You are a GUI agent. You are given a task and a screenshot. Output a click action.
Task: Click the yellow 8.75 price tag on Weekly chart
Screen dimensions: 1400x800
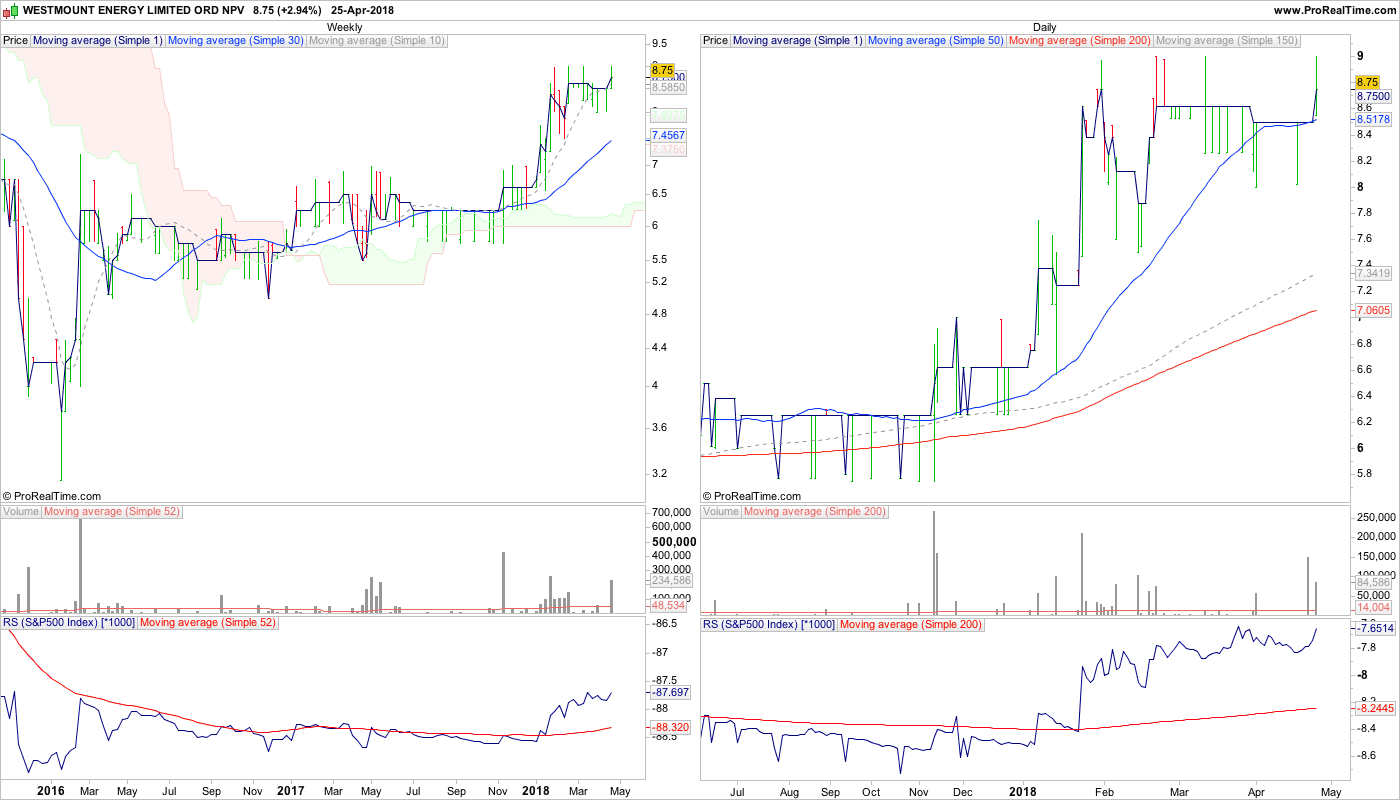point(662,70)
